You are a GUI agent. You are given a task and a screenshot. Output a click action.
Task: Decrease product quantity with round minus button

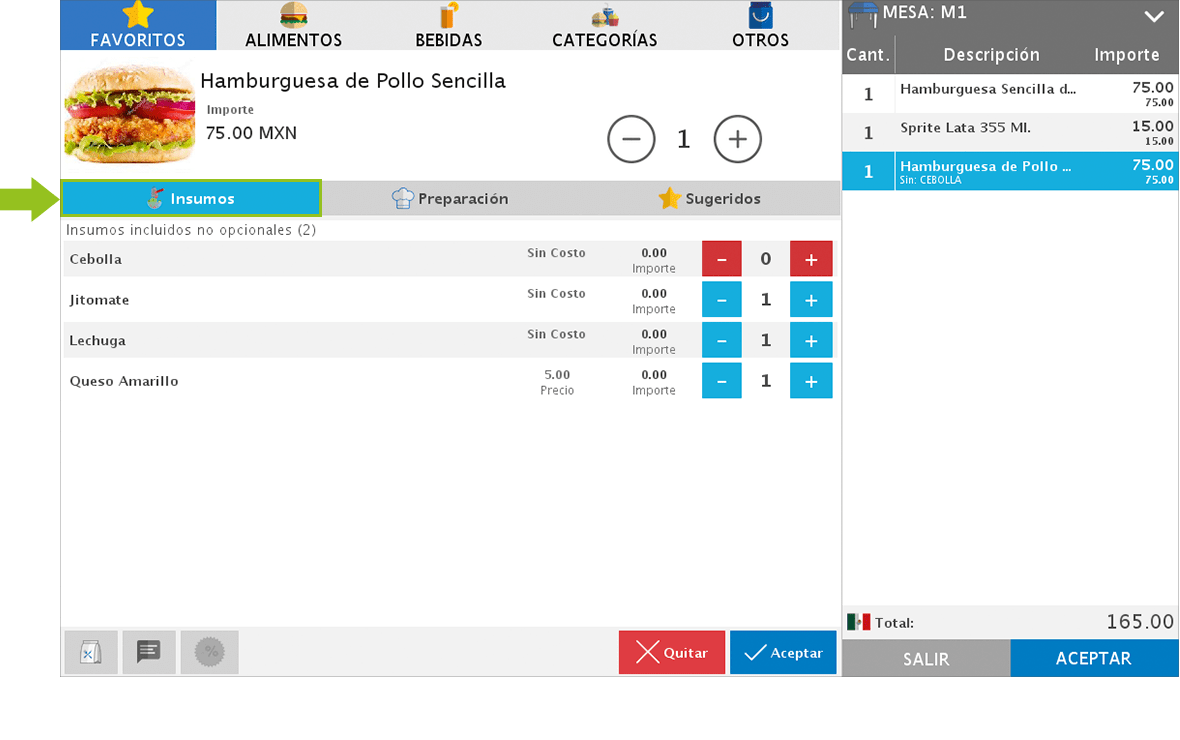[x=631, y=140]
